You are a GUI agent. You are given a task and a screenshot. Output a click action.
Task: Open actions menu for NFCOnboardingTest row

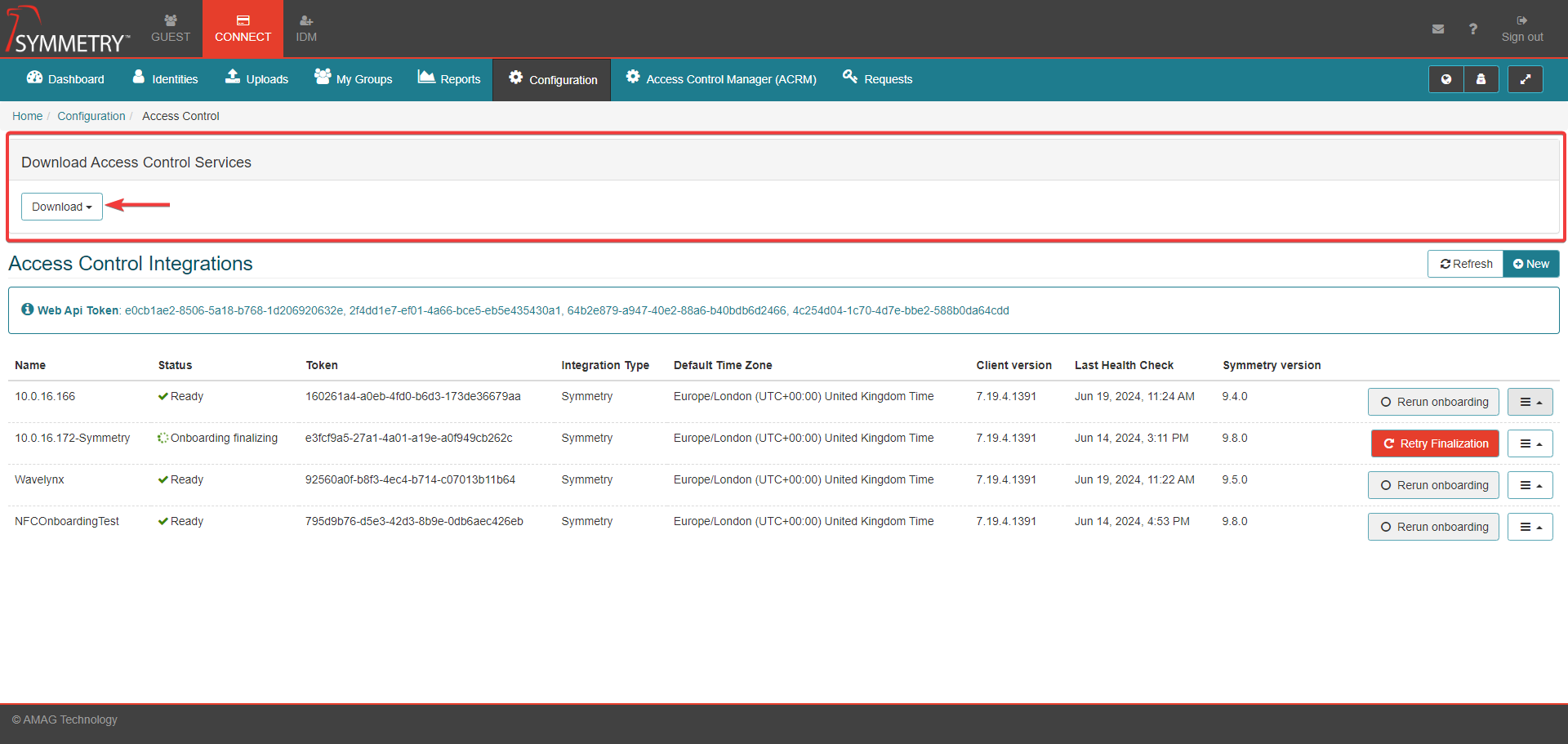click(x=1530, y=527)
